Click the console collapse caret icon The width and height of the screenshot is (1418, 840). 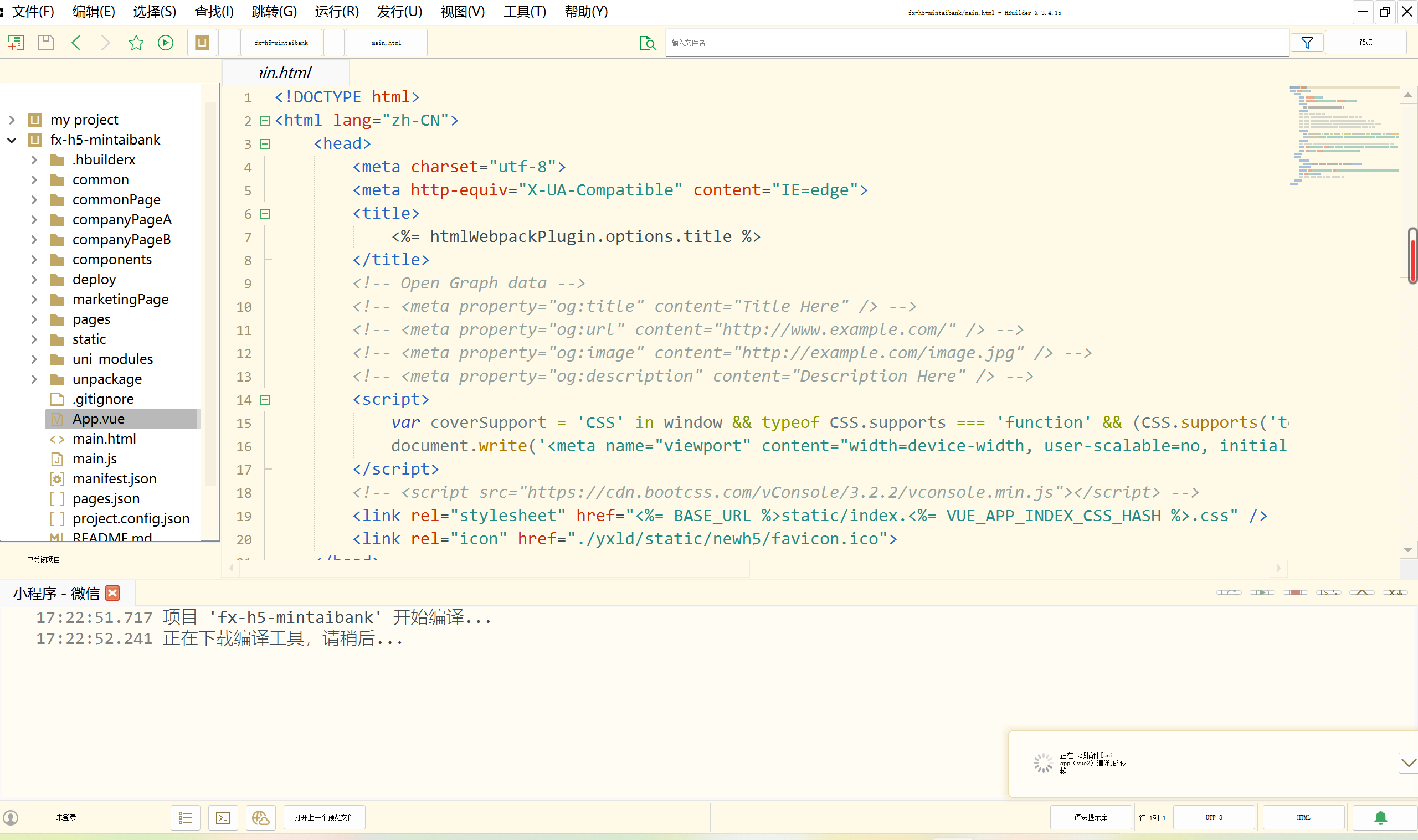coord(1362,592)
